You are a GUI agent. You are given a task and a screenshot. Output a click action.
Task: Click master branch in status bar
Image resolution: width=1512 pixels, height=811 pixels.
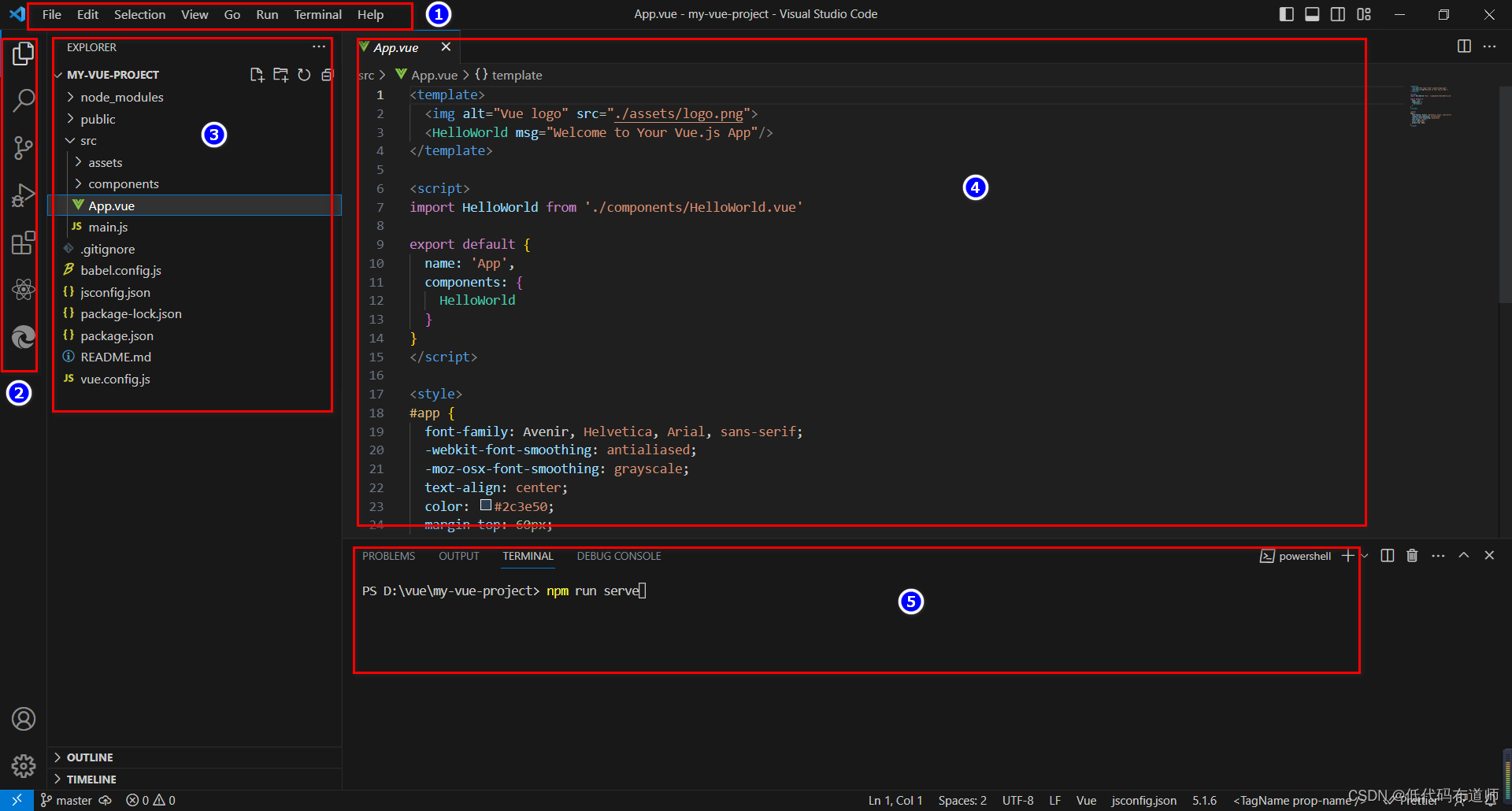[67, 800]
